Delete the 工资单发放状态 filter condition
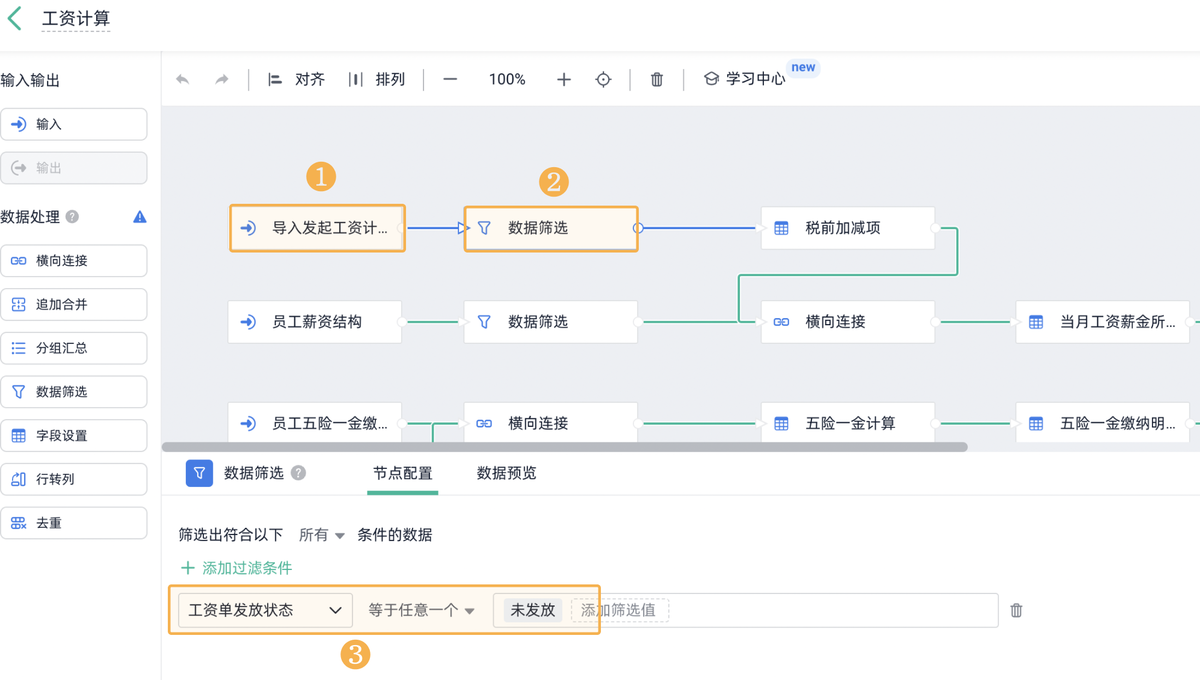Screen dimensions: 1200x680 [x=1016, y=610]
